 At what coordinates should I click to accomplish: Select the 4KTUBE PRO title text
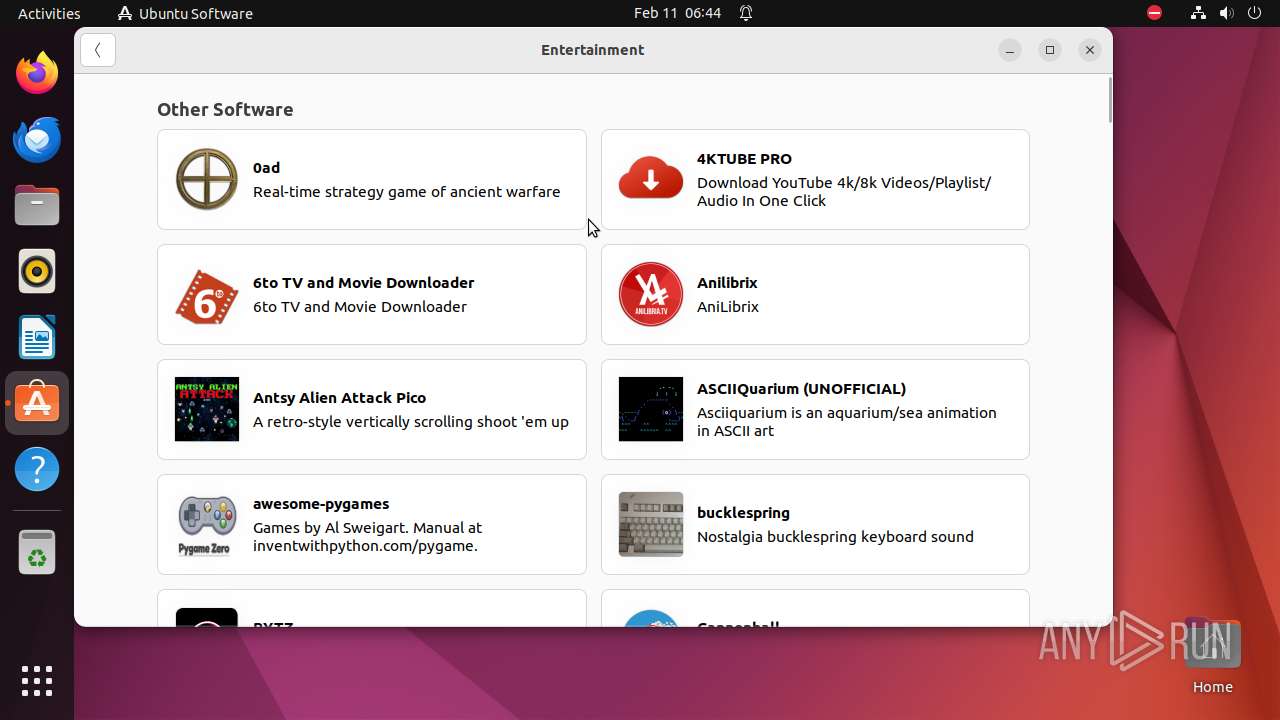pos(744,159)
